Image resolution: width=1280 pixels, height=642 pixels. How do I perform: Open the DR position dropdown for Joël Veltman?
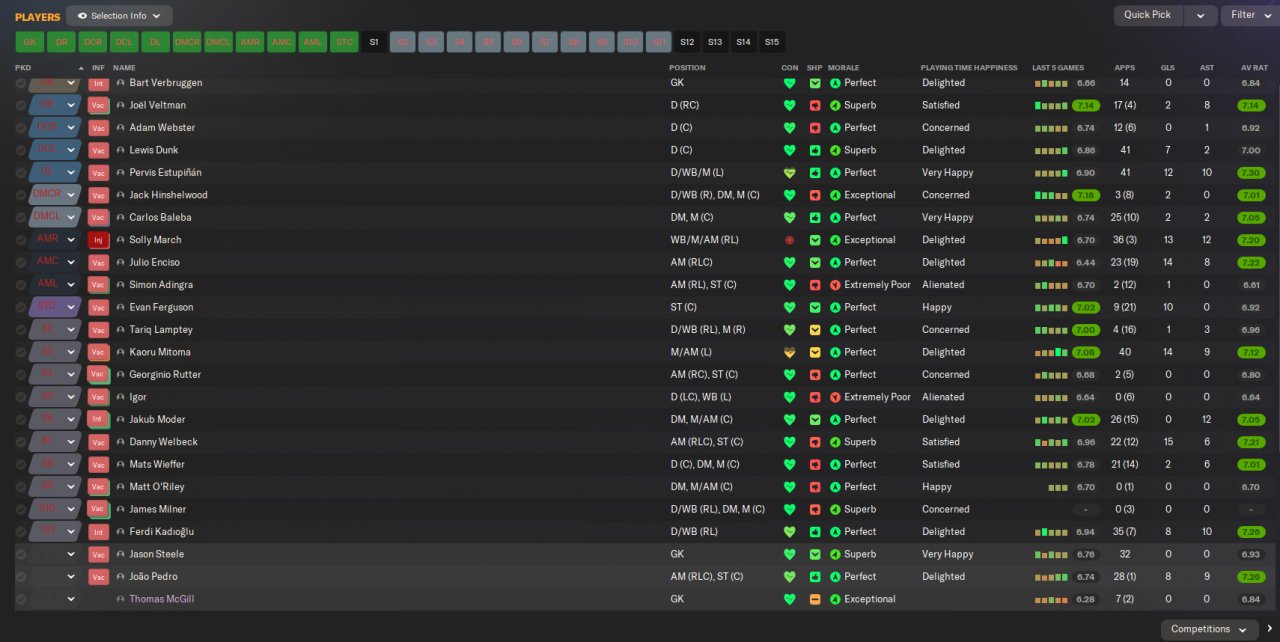(55, 105)
